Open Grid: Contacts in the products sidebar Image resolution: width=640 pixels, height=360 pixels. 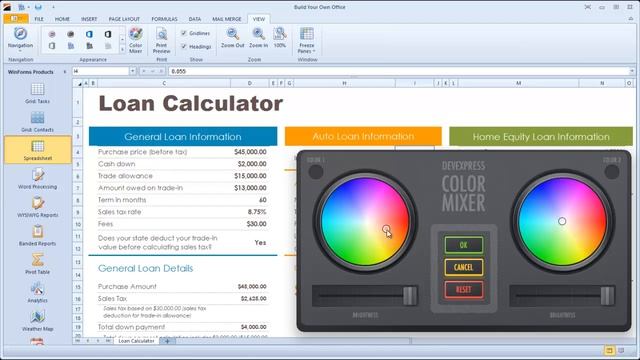[37, 122]
